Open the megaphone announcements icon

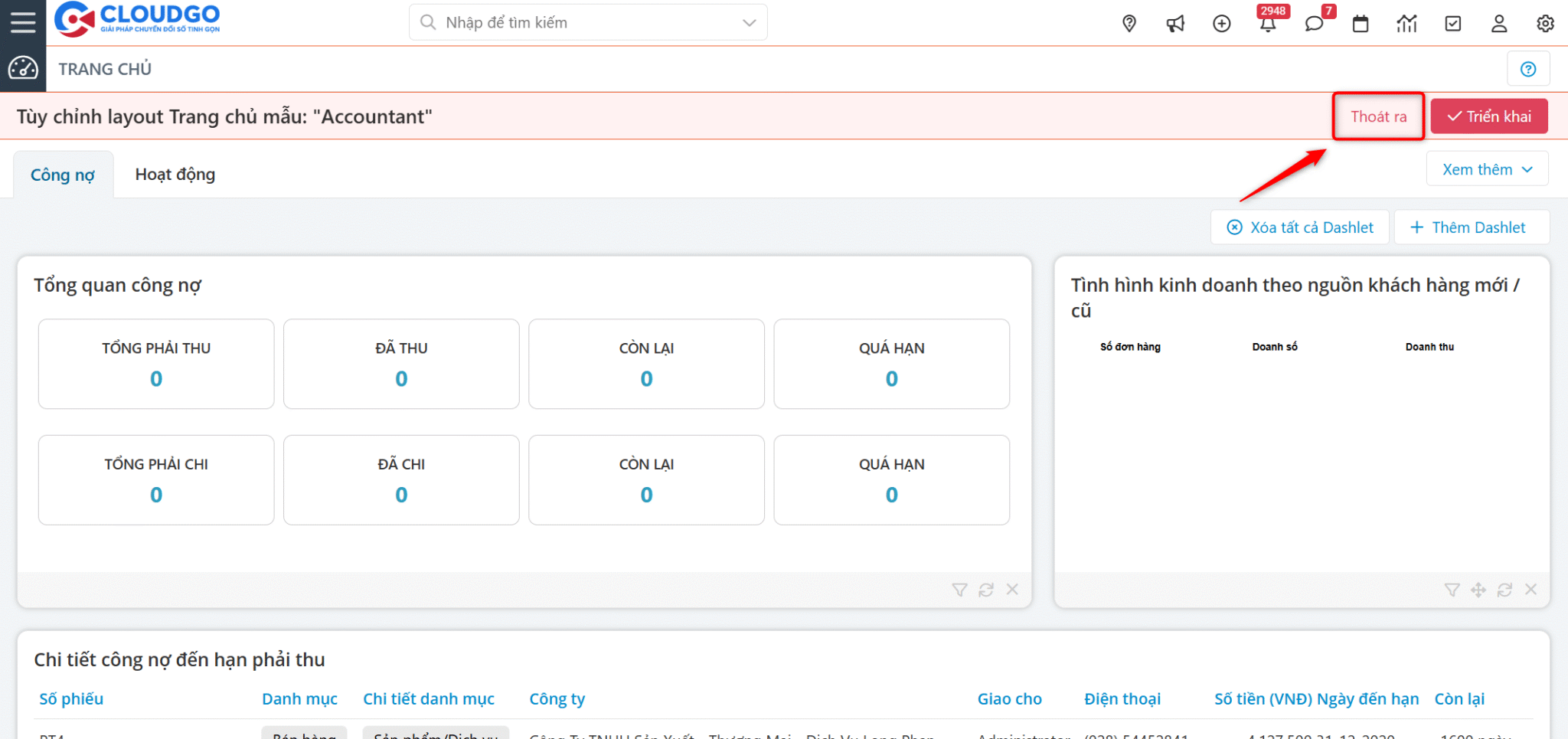point(1175,24)
